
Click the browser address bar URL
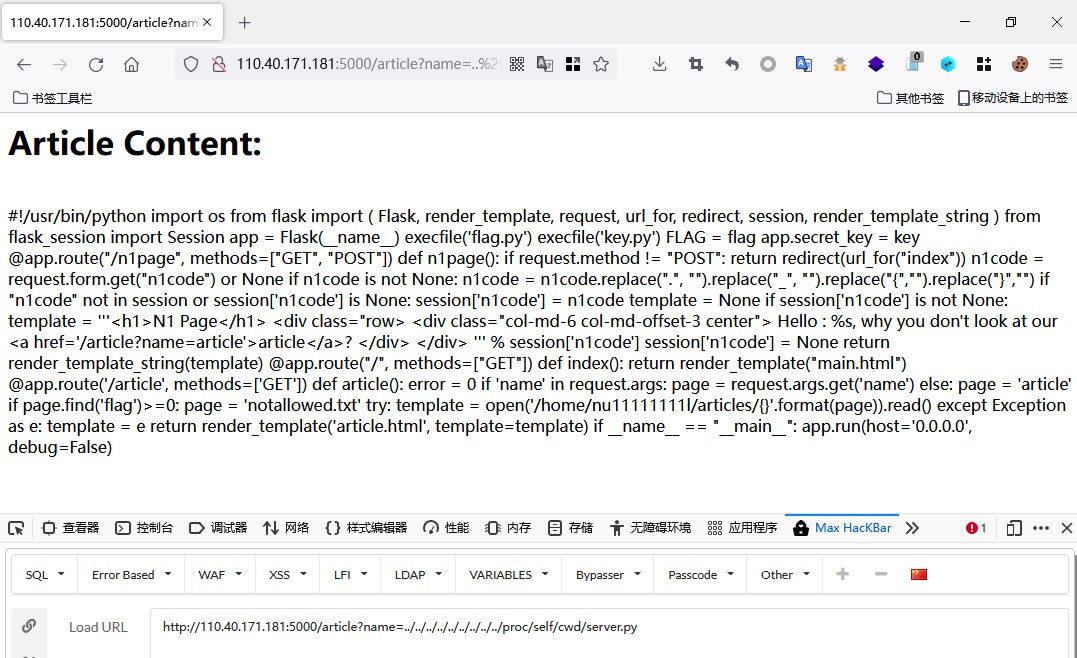[368, 65]
